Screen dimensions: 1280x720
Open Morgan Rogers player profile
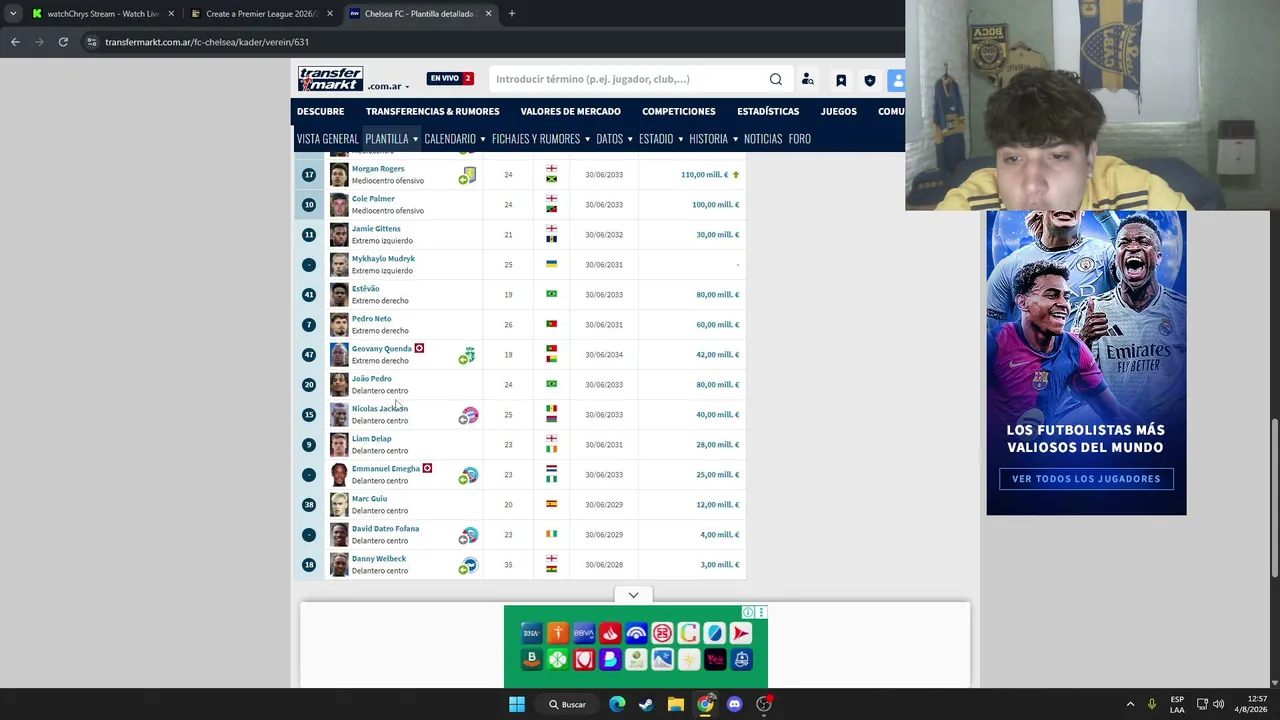click(378, 169)
